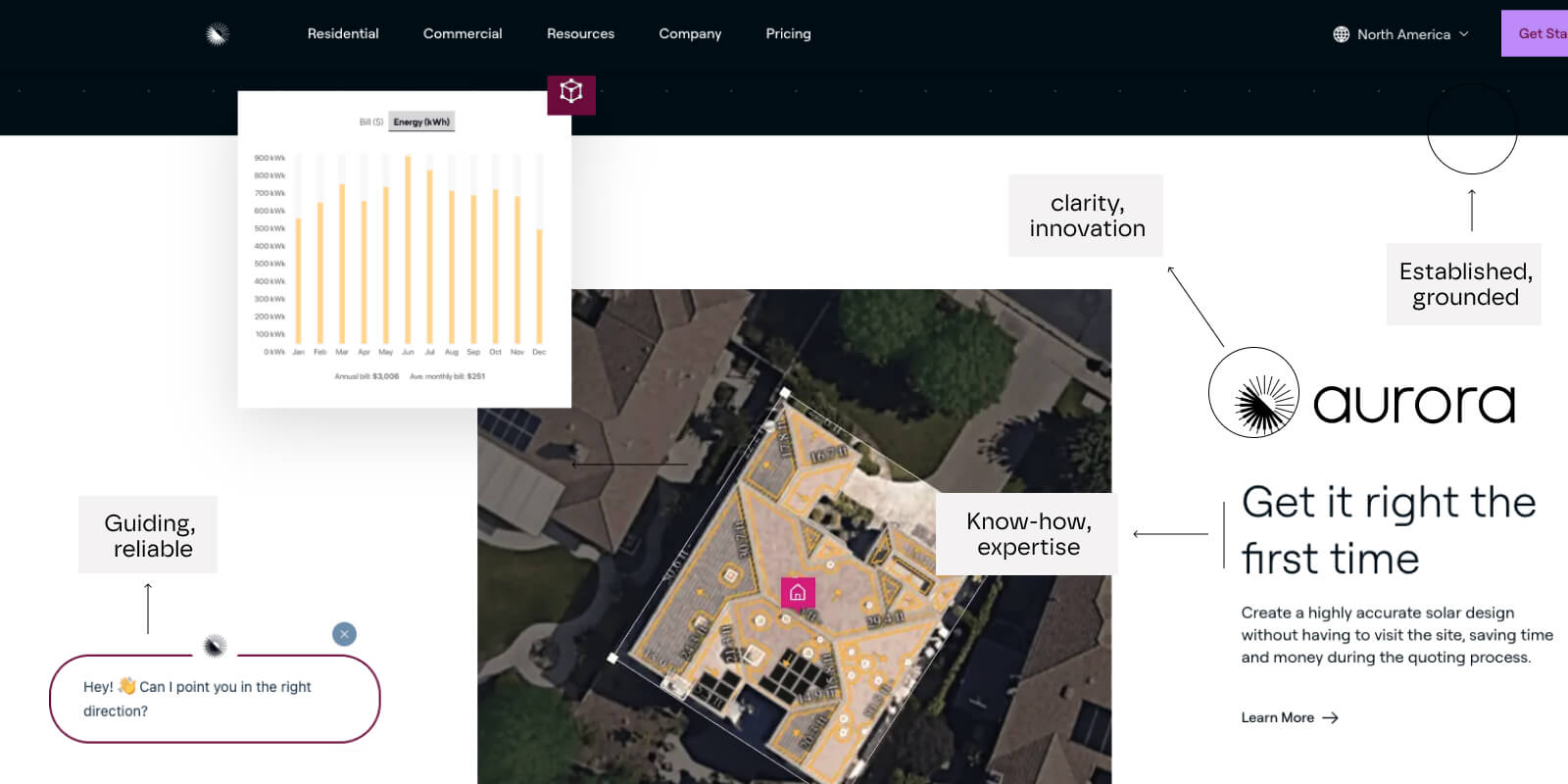Expand the North America region dropdown

tap(1401, 34)
